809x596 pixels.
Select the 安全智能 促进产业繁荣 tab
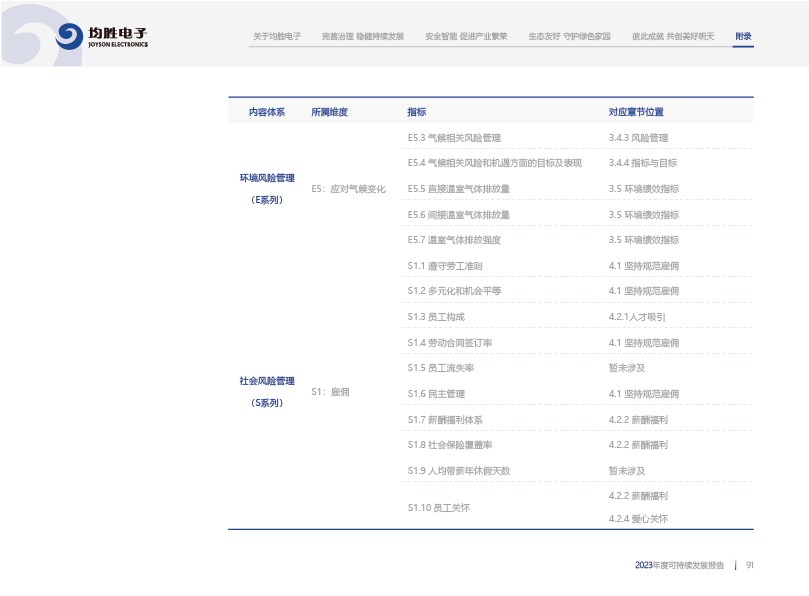(466, 36)
